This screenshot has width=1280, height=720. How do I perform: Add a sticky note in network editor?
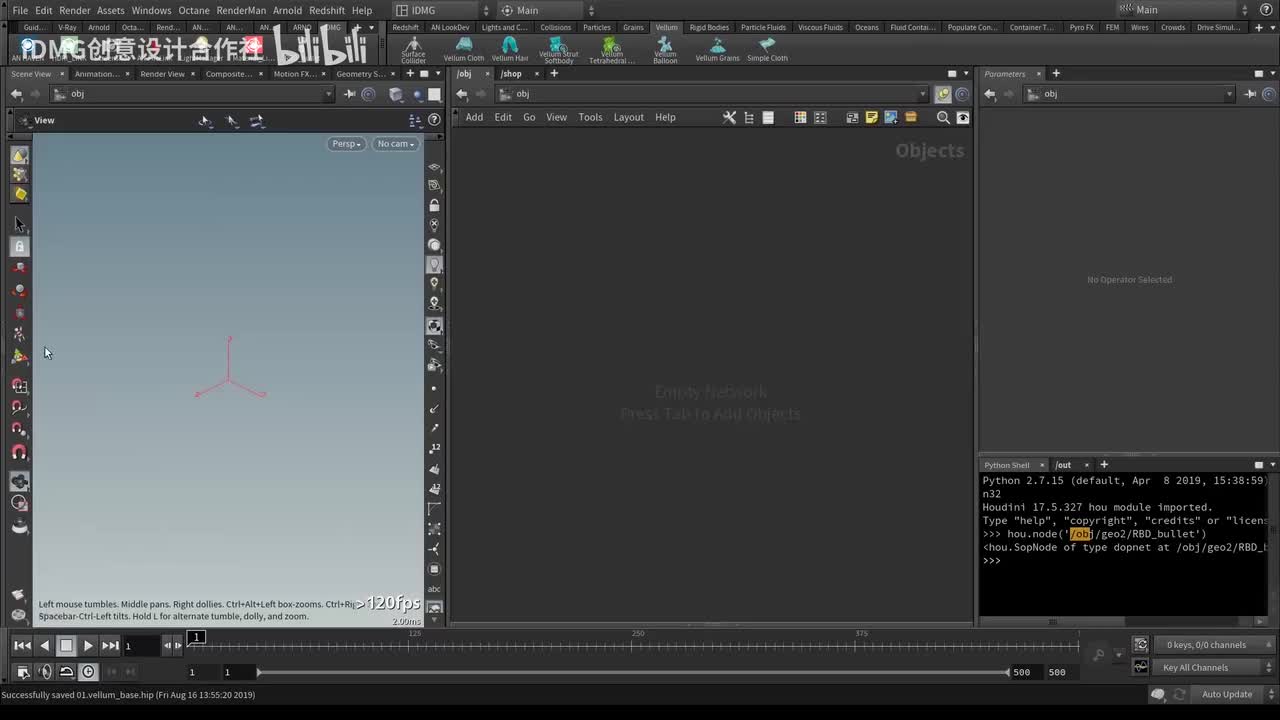point(871,117)
